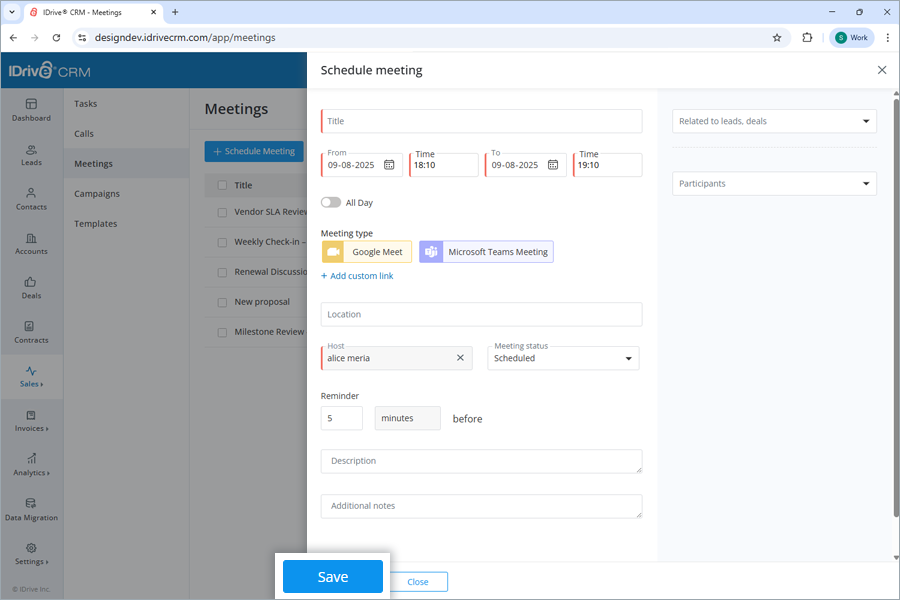Click the meeting Title input field
Screen dimensions: 900x600
[x=480, y=121]
